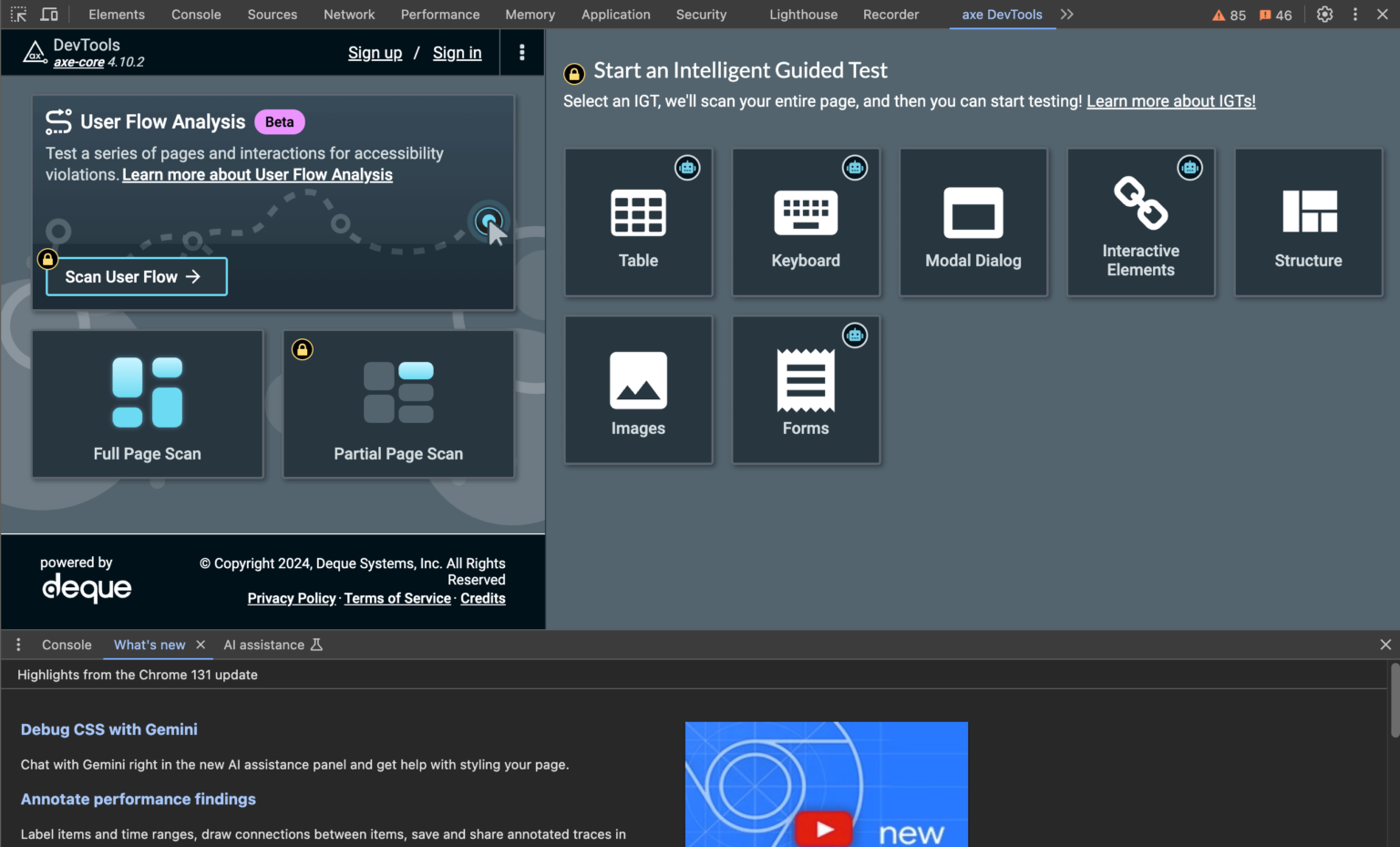The image size is (1400, 847).
Task: Open the axe DevTools three-dot options menu
Action: coord(521,53)
